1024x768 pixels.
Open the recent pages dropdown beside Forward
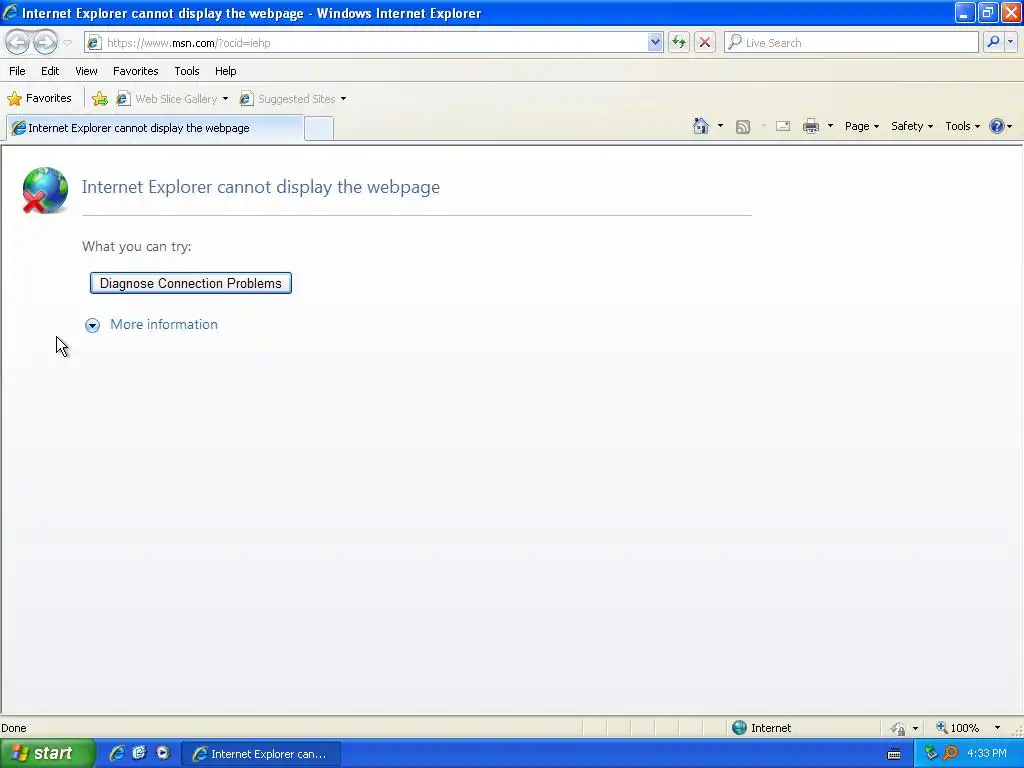pos(67,43)
